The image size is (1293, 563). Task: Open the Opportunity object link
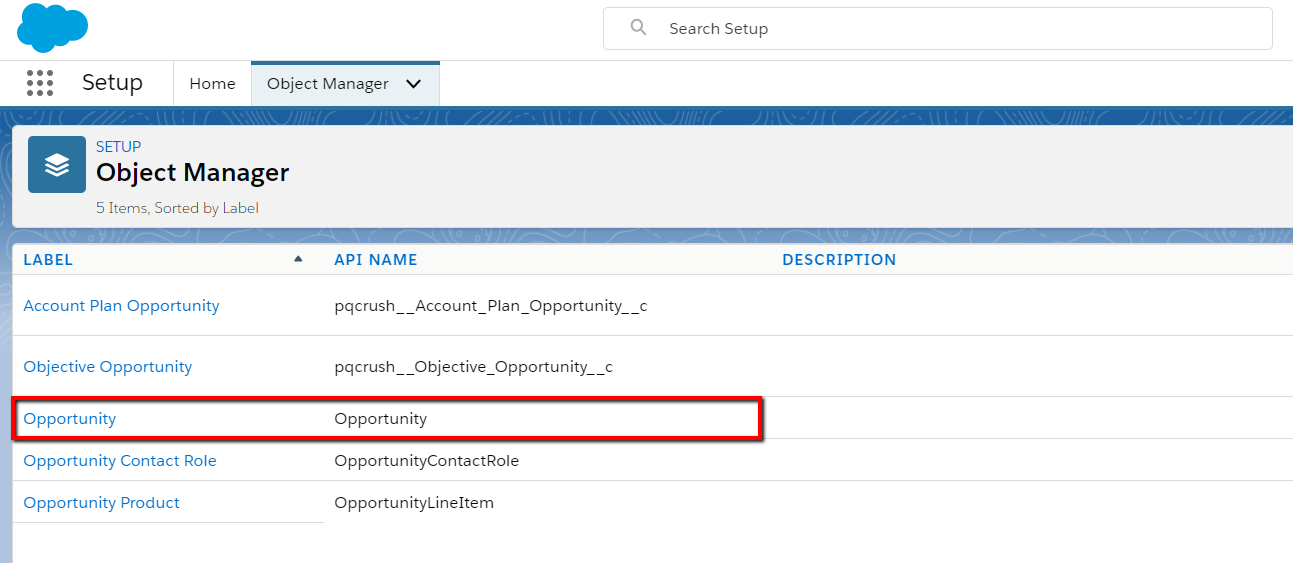point(70,419)
